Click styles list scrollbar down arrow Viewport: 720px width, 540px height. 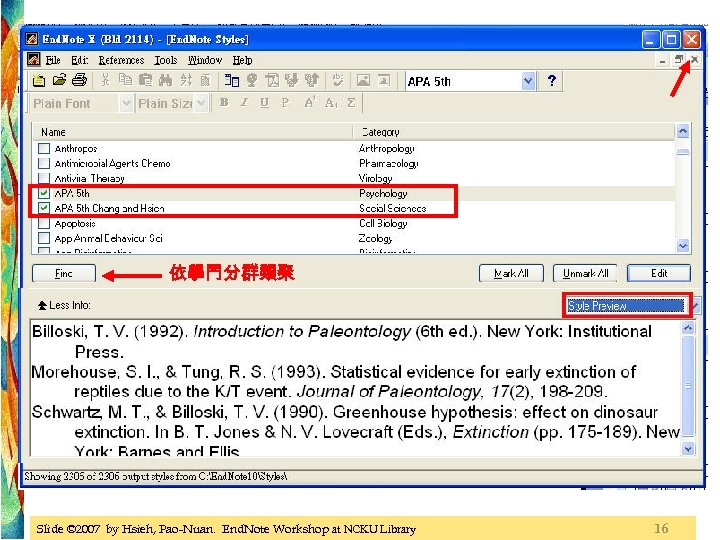(x=683, y=246)
